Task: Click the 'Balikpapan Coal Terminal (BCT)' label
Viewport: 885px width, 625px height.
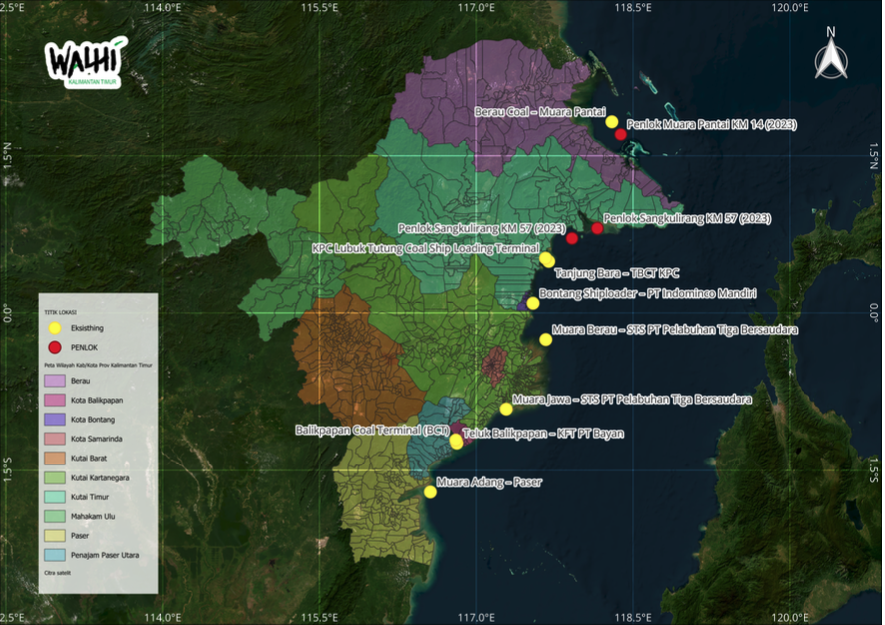Action: point(373,430)
